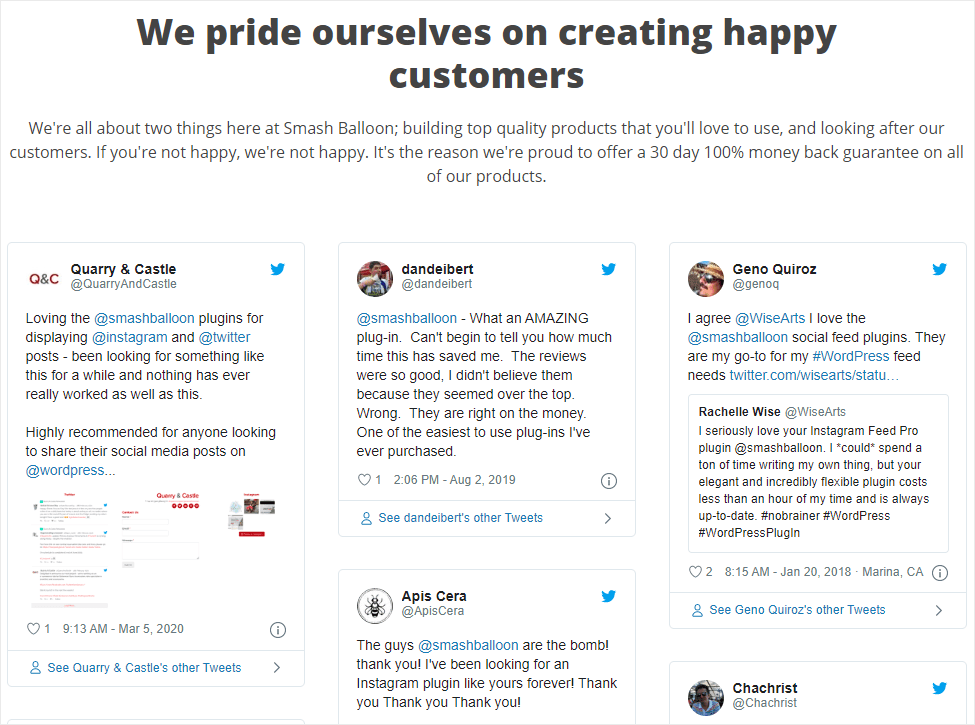Click the Twitter bird icon on Chachrist's tweet
This screenshot has width=975, height=725.
[939, 688]
